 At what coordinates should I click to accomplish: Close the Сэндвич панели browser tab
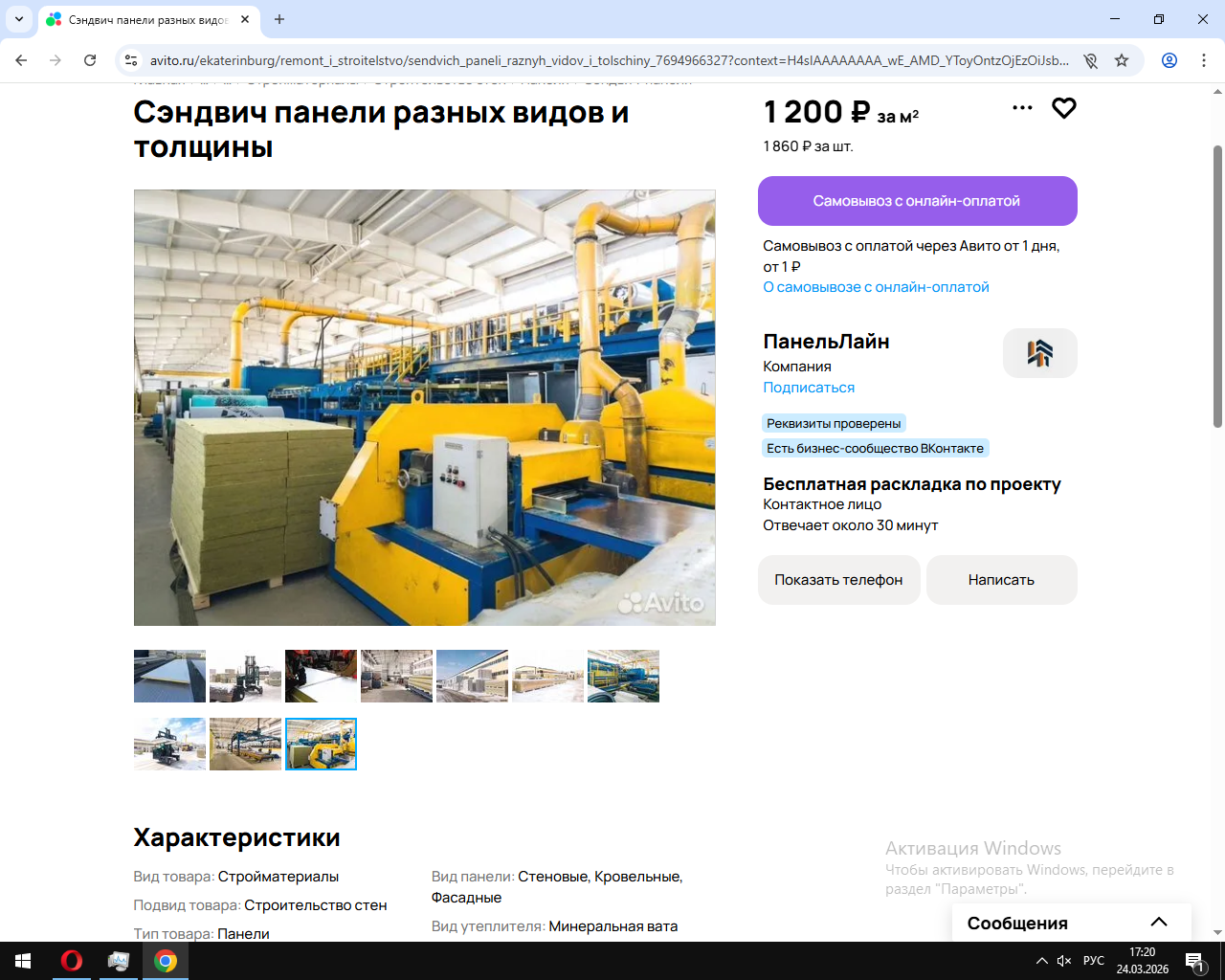(x=245, y=19)
